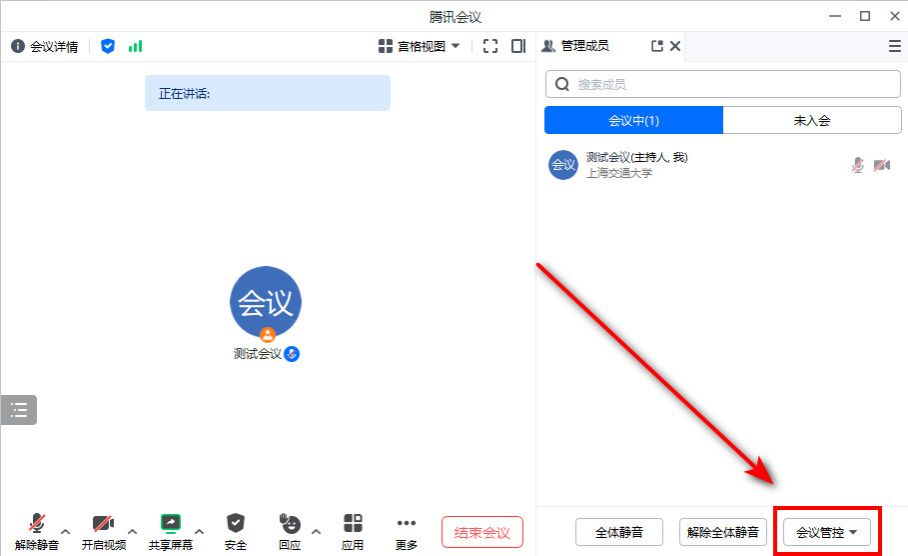Switch to the 未入会 tab
The height and width of the screenshot is (556, 908).
pos(812,120)
